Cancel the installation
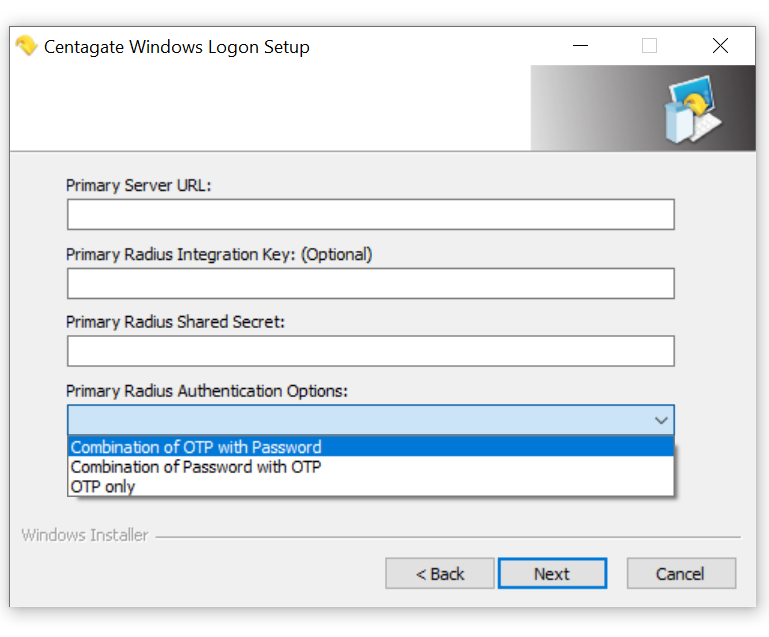The height and width of the screenshot is (637, 769). tap(681, 573)
